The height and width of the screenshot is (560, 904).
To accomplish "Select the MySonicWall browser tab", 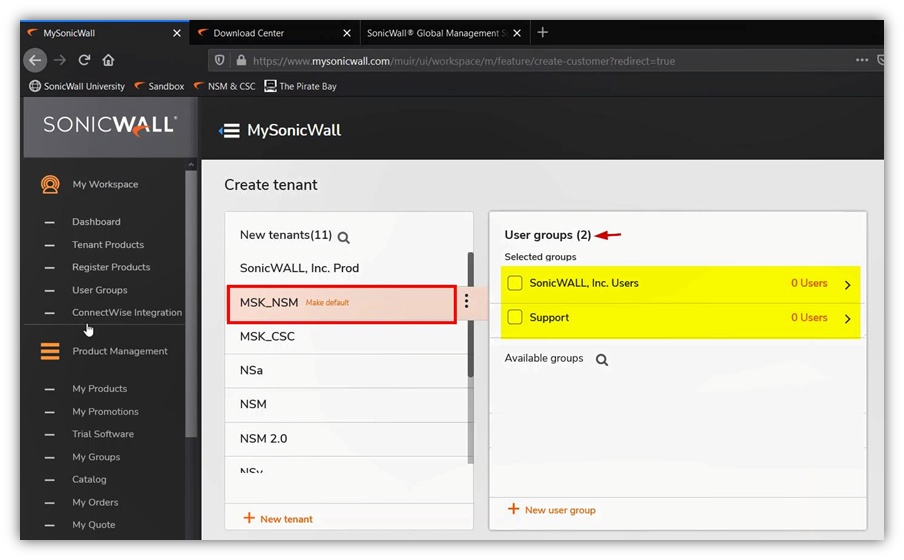I will tap(105, 33).
